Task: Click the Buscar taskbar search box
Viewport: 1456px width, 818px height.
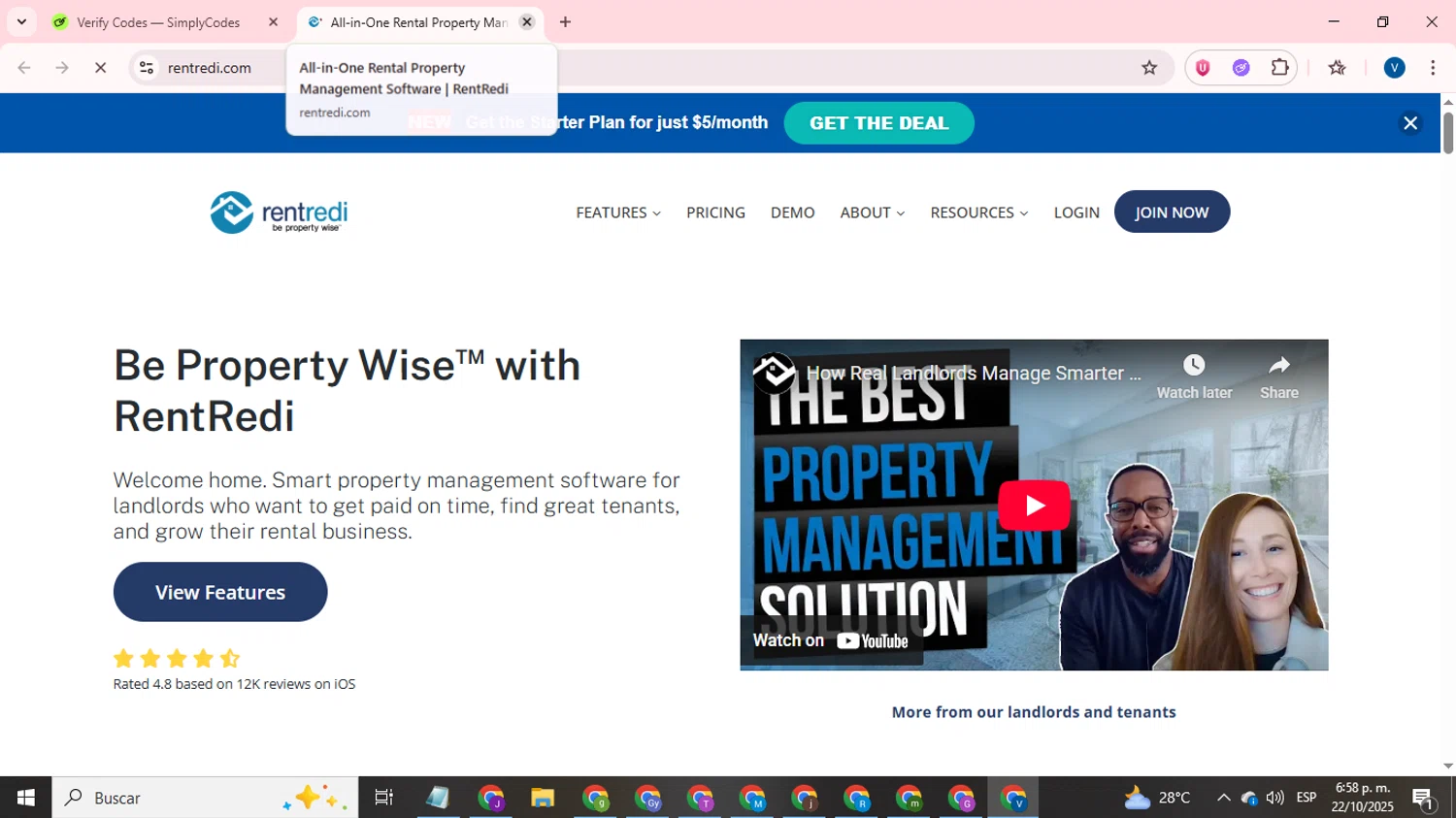Action: (205, 798)
